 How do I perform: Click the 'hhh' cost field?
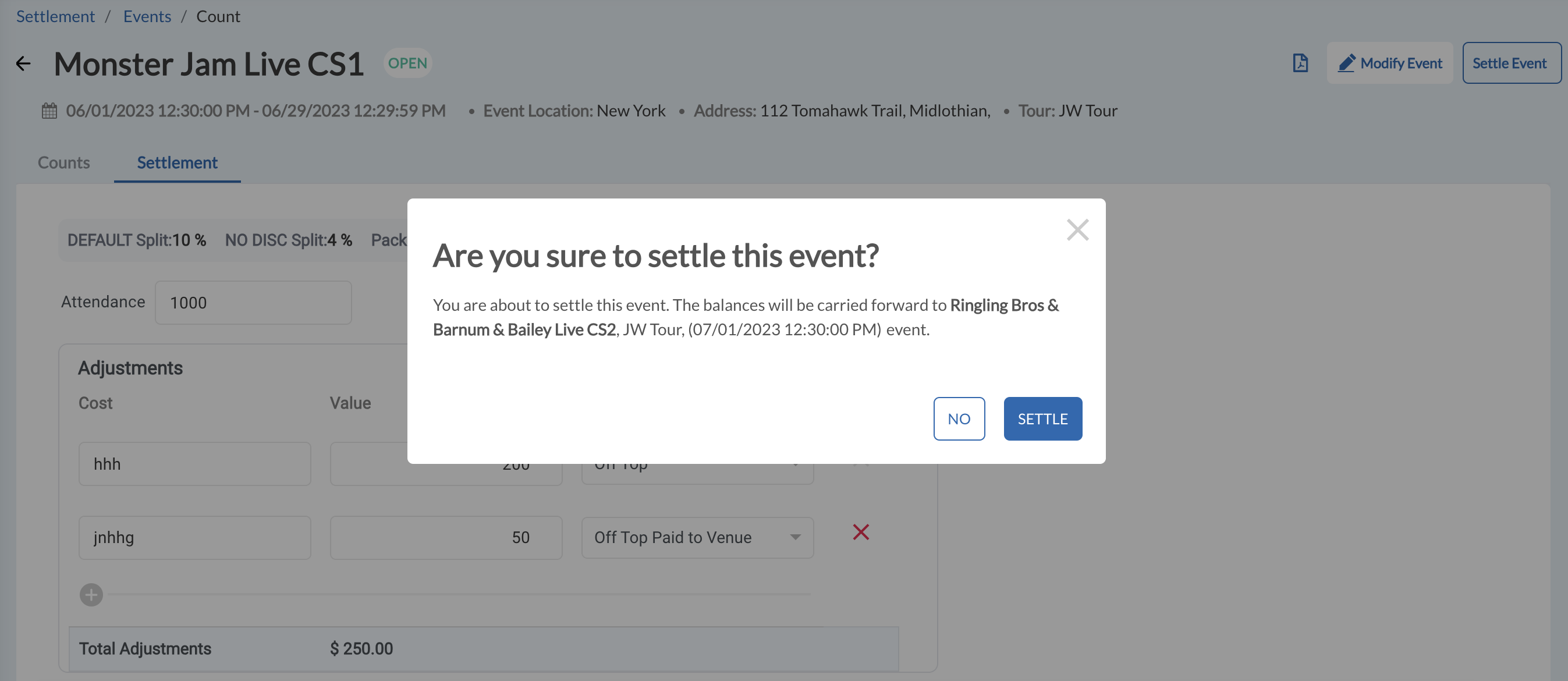[x=195, y=464]
